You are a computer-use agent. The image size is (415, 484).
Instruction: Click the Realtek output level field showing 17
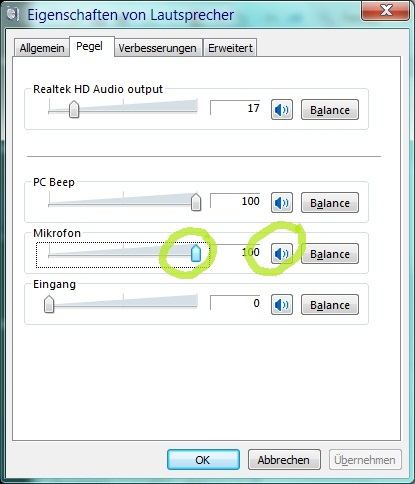point(235,108)
